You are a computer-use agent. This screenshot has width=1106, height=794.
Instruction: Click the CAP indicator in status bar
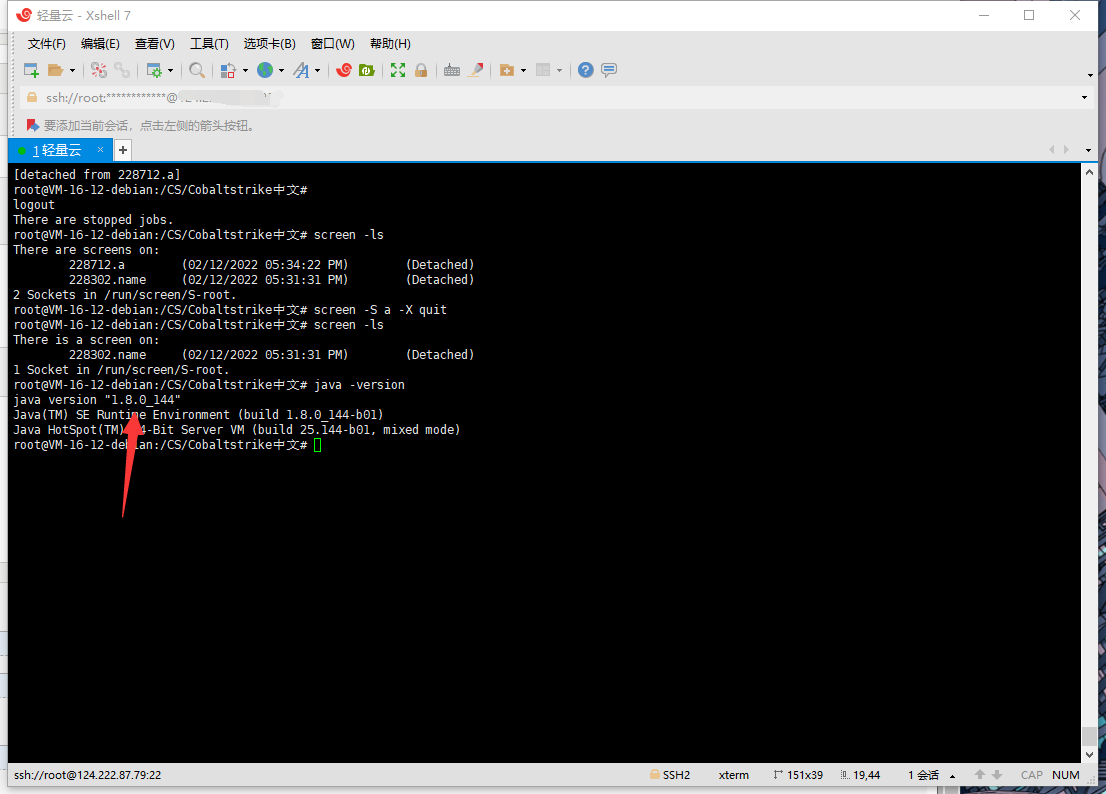(1032, 775)
